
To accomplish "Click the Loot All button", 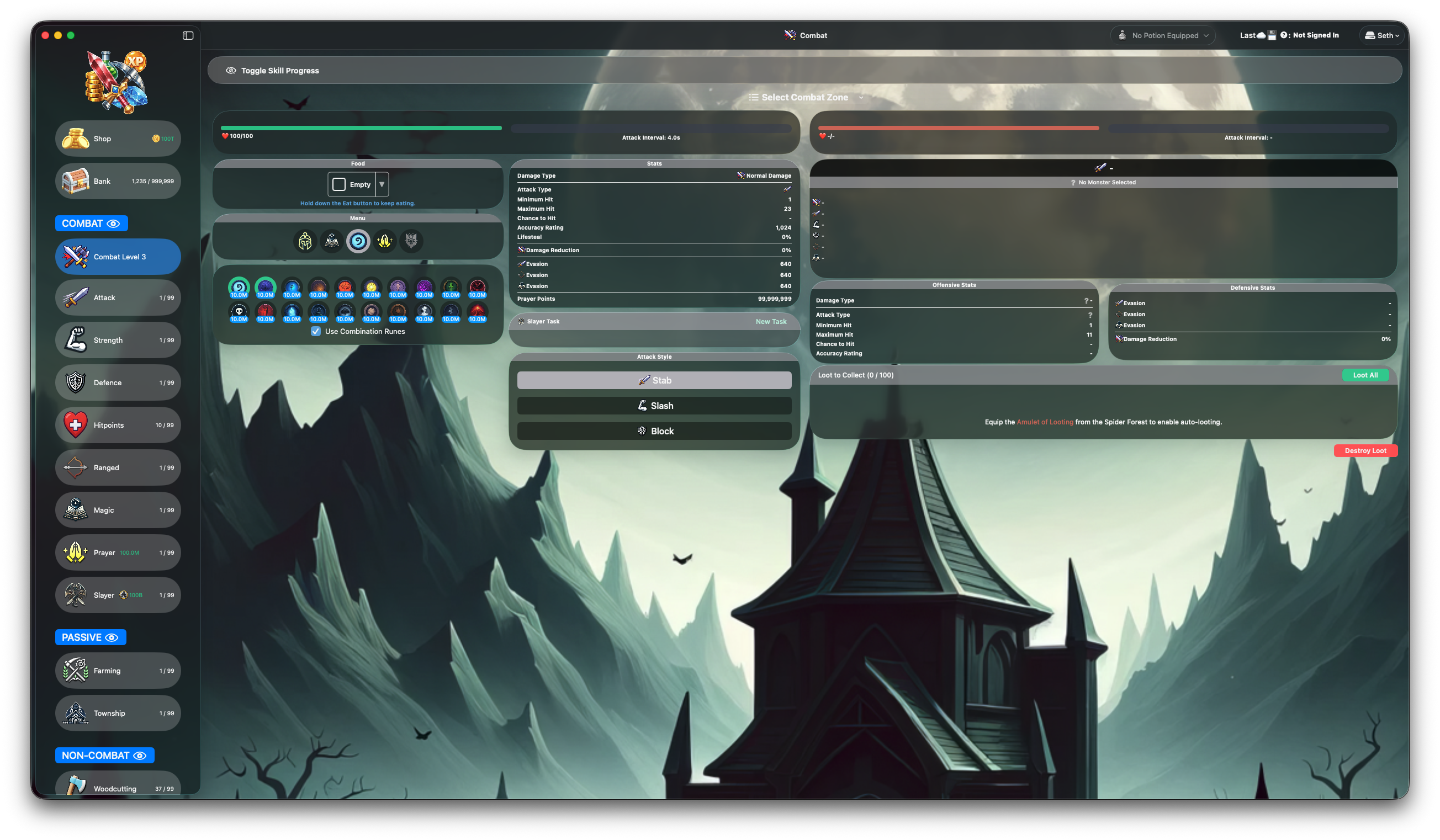I will (x=1365, y=375).
